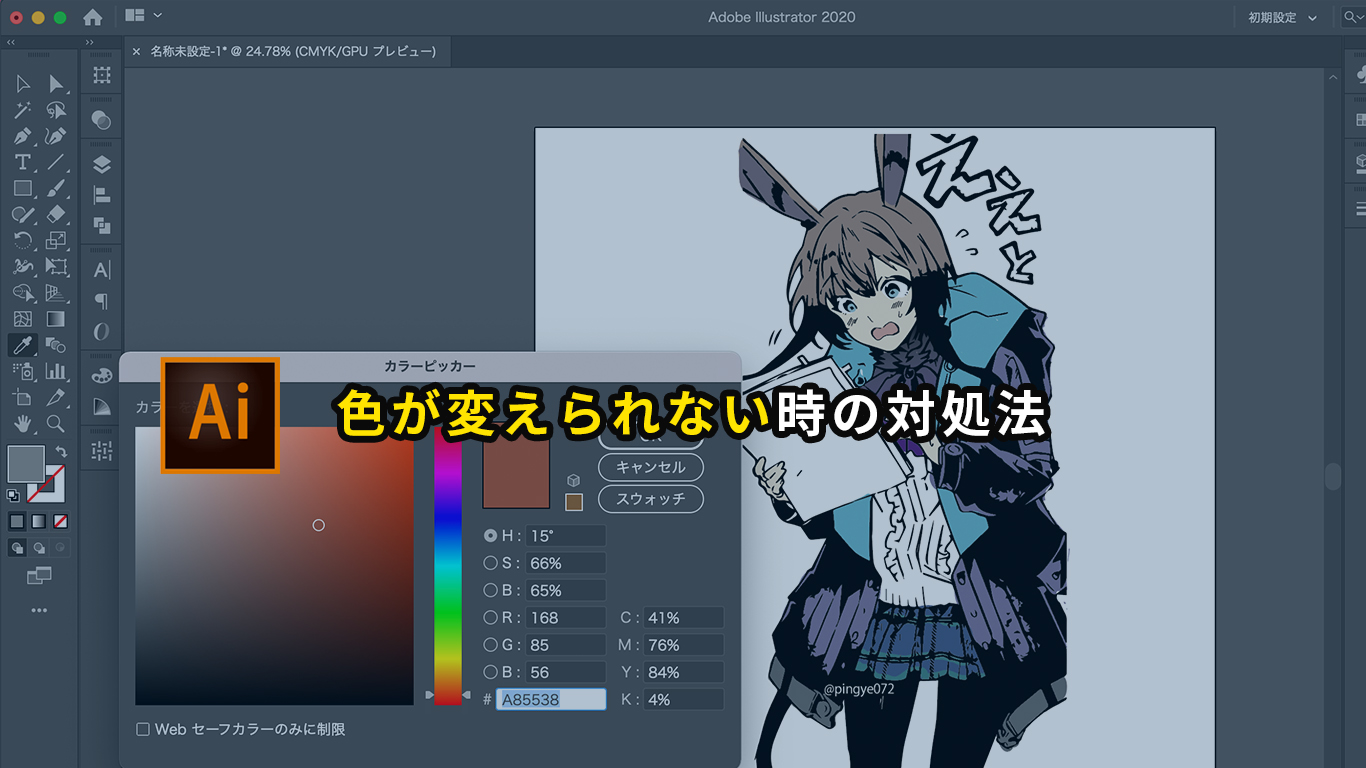Select the Slice tool
The image size is (1366, 768).
point(56,397)
